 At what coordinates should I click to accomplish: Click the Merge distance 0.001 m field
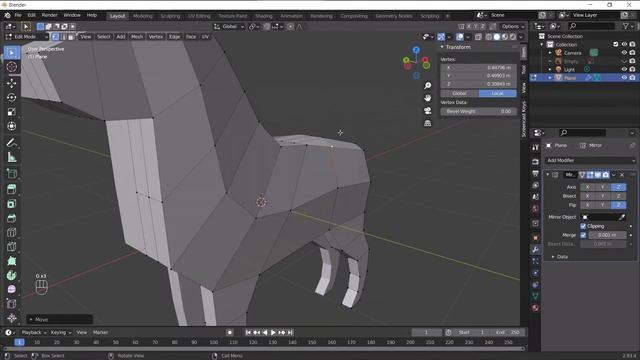click(607, 235)
